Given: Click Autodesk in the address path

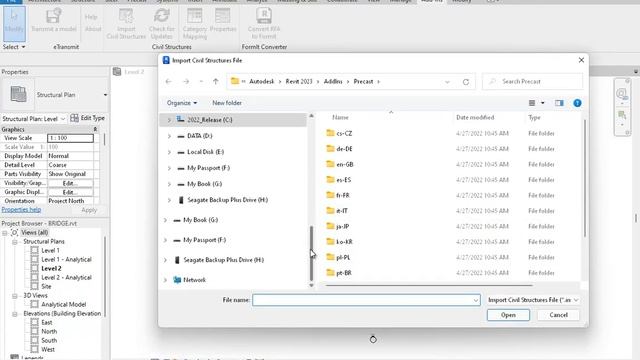Looking at the screenshot, I should [262, 82].
